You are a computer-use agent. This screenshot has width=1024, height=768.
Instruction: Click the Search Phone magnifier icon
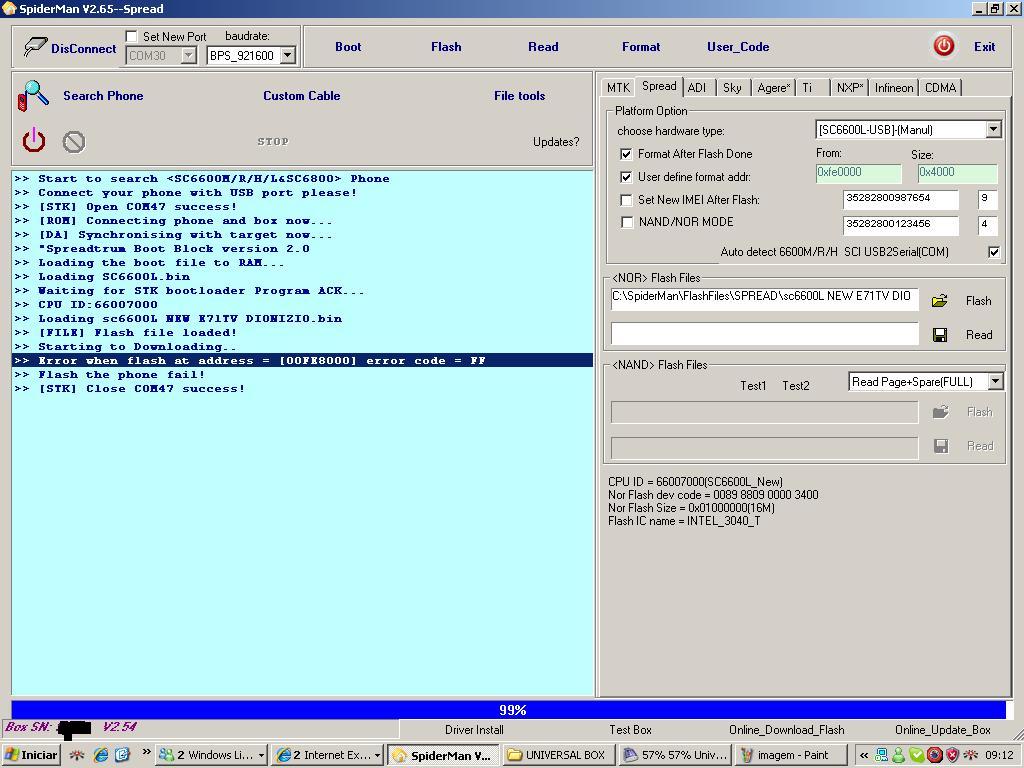click(x=33, y=95)
